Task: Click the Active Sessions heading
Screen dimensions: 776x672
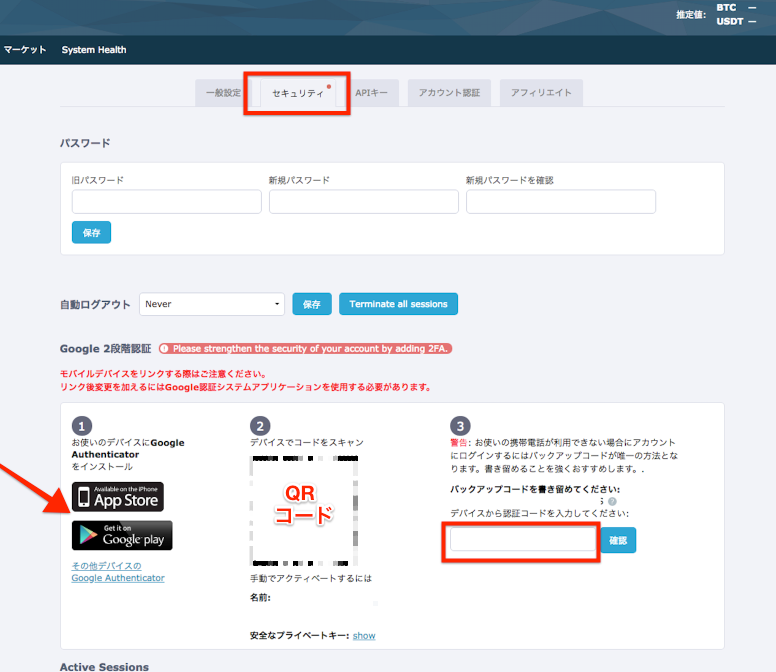Action: 104,667
